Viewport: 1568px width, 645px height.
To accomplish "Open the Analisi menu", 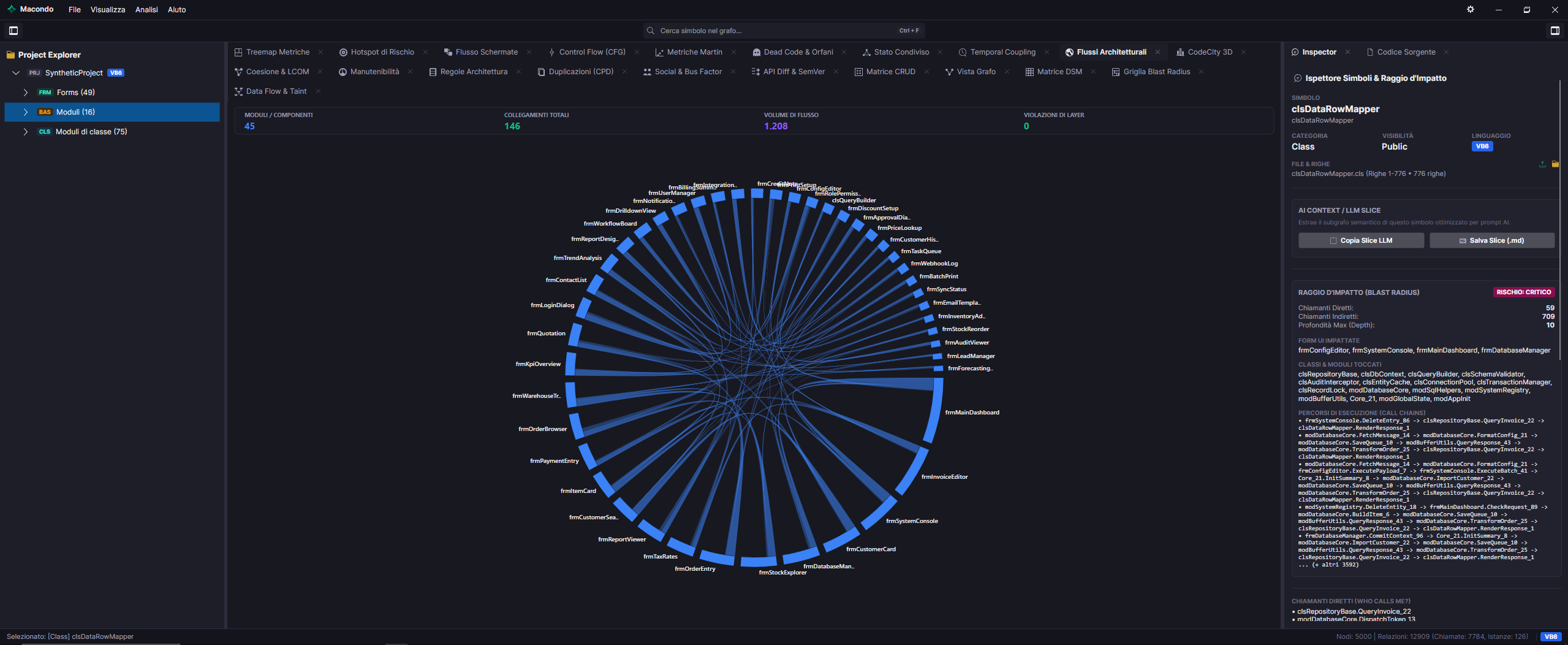I will [146, 10].
